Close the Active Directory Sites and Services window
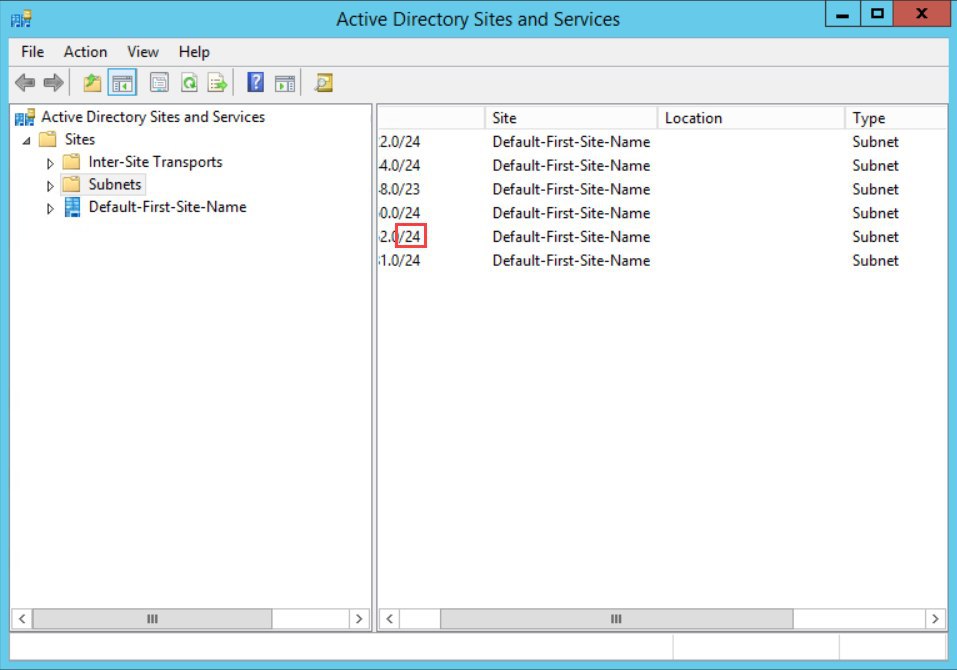The height and width of the screenshot is (670, 957). 922,13
